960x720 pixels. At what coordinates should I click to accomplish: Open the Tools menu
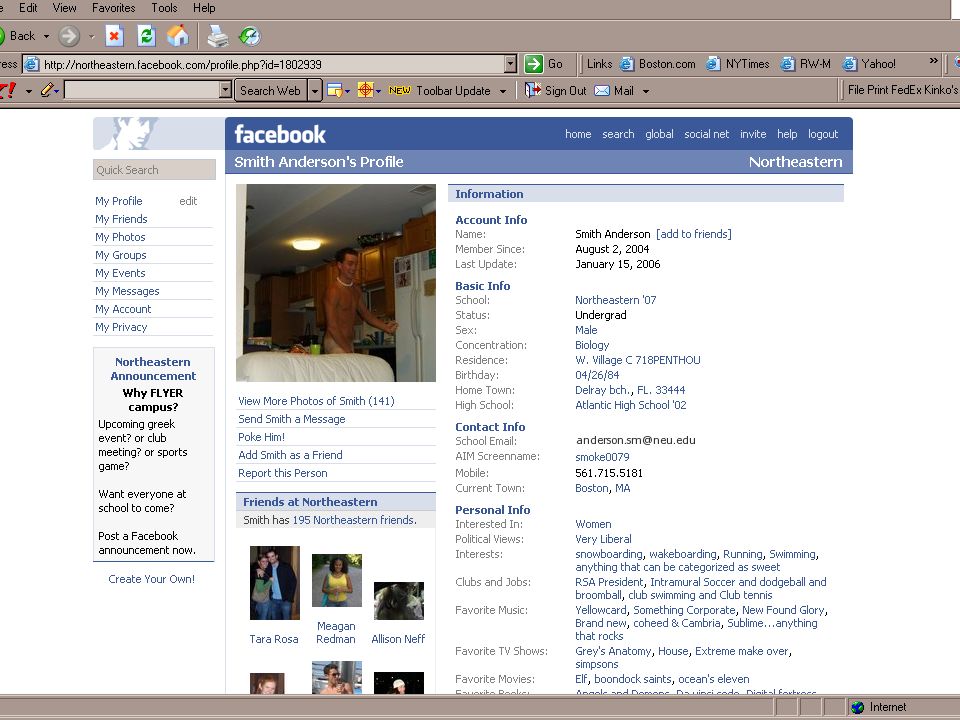(x=164, y=8)
